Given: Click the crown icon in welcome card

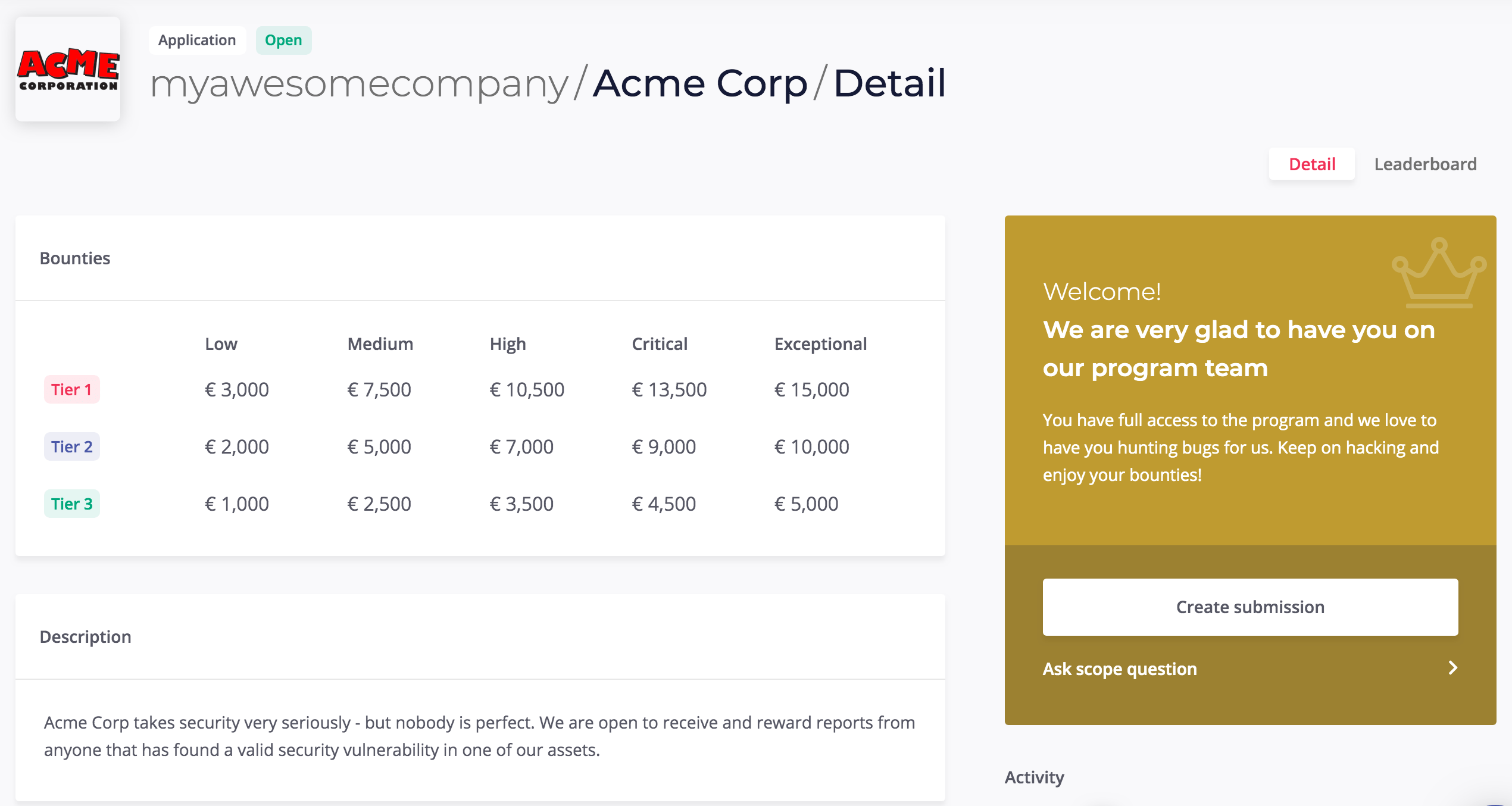Looking at the screenshot, I should (x=1439, y=273).
